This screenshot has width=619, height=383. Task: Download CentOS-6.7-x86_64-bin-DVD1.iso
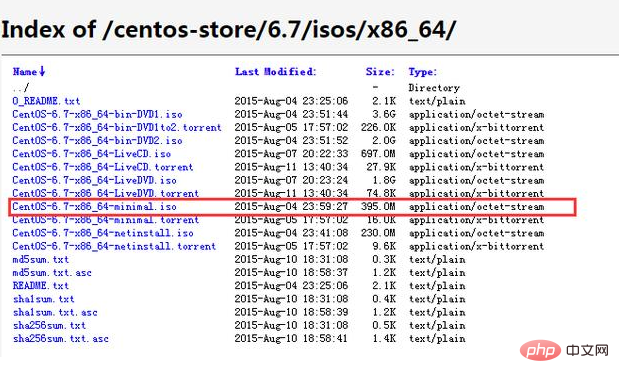97,115
